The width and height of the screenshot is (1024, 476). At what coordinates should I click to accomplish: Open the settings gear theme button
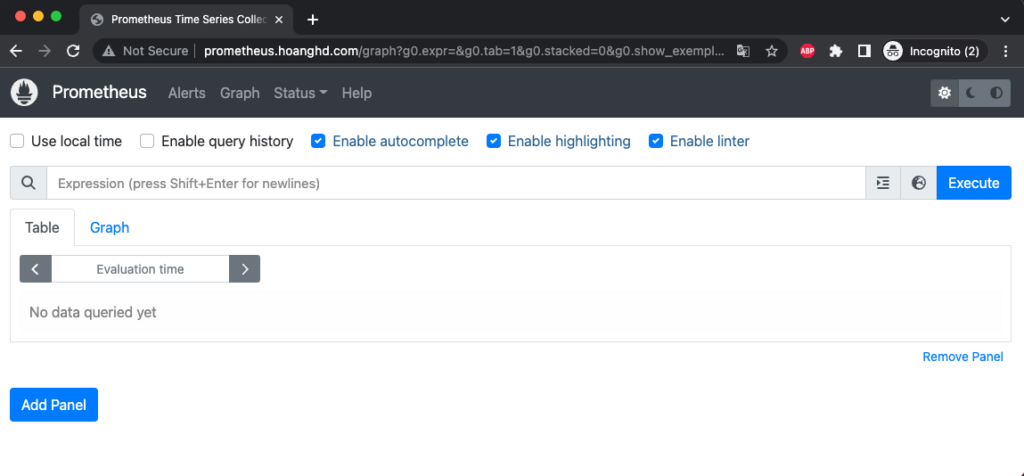click(944, 93)
